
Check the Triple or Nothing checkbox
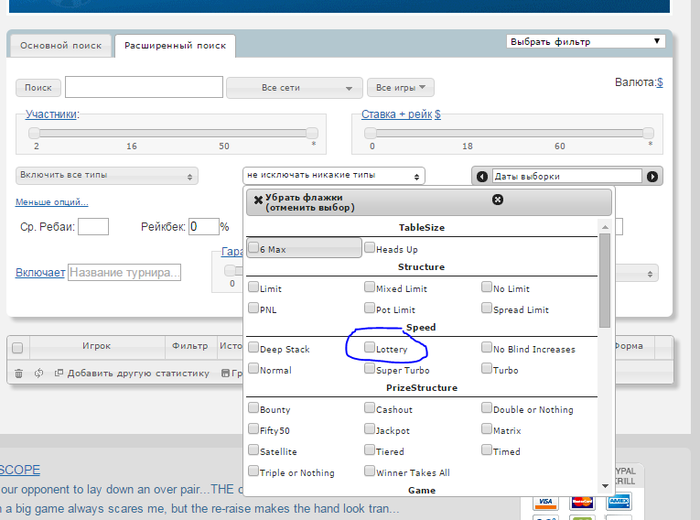pyautogui.click(x=254, y=470)
